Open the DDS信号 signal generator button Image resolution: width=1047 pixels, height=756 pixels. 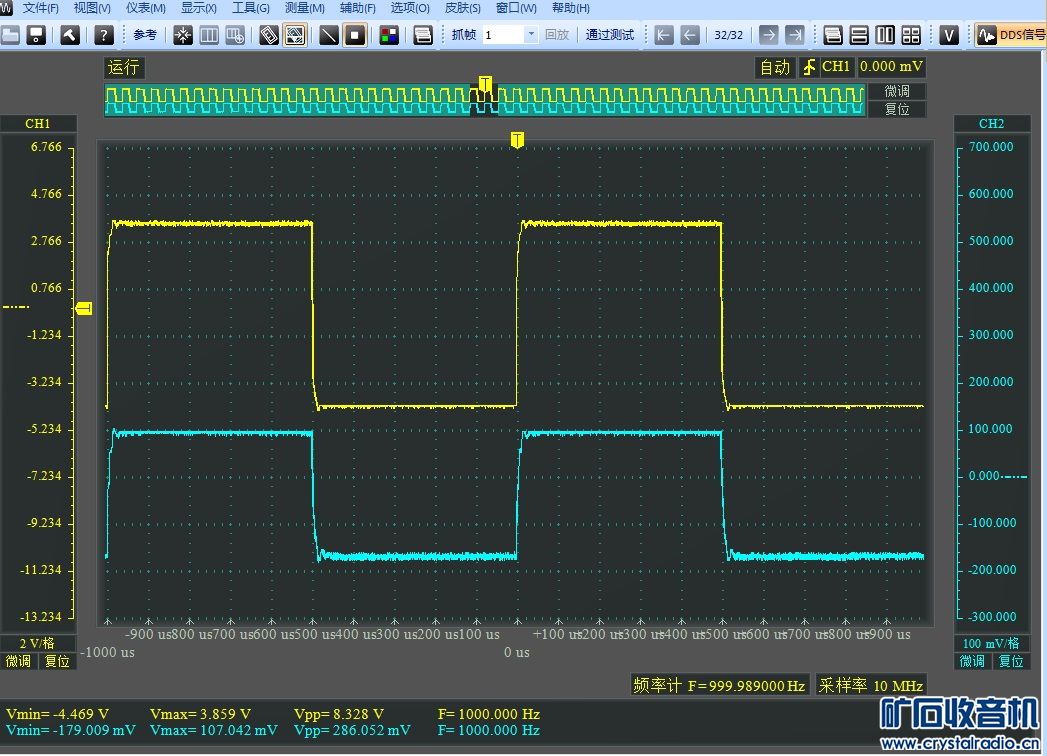click(1011, 35)
